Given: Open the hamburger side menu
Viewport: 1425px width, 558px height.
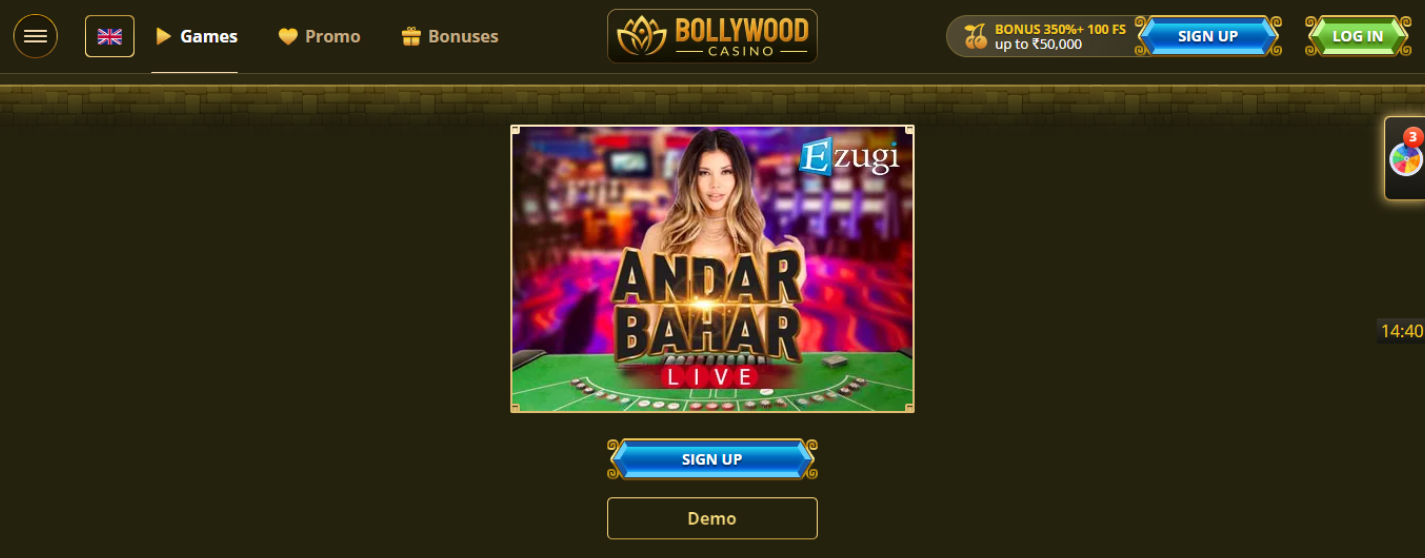Looking at the screenshot, I should 35,36.
